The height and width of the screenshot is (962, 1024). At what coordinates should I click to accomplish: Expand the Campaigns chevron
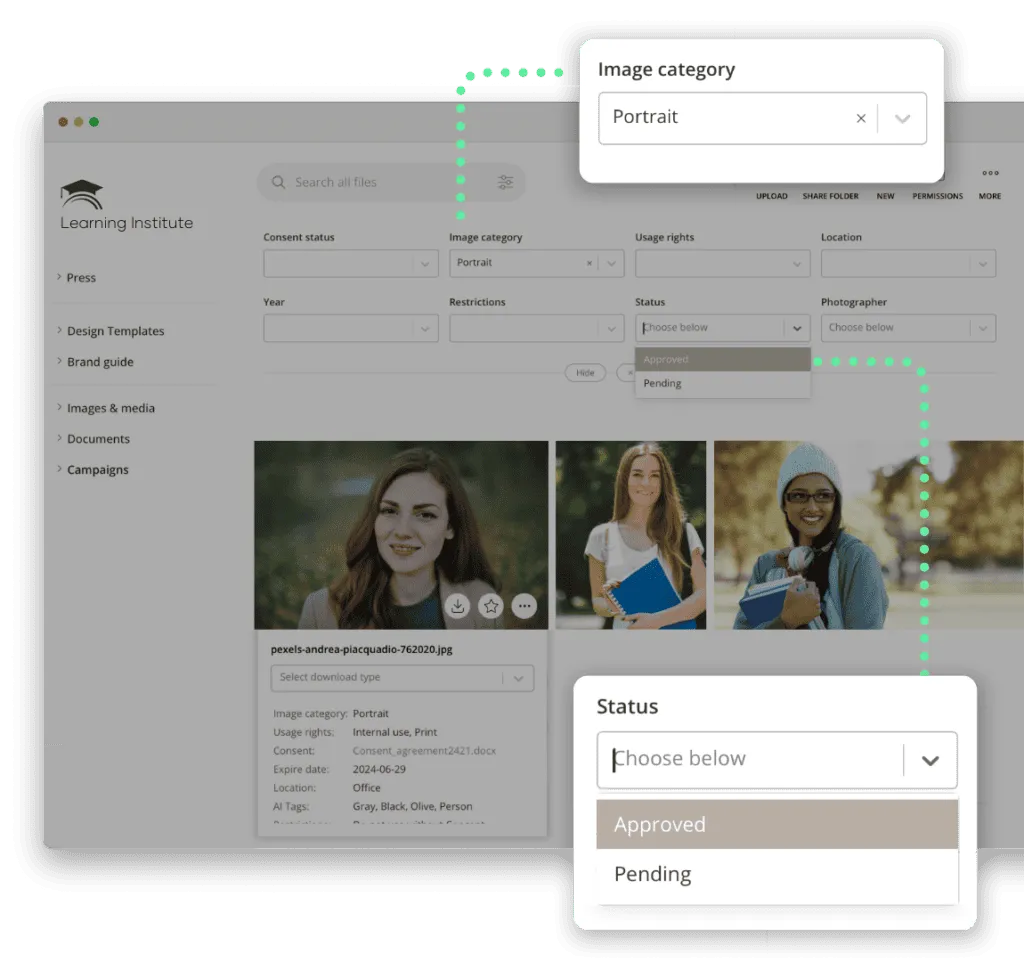(x=59, y=469)
